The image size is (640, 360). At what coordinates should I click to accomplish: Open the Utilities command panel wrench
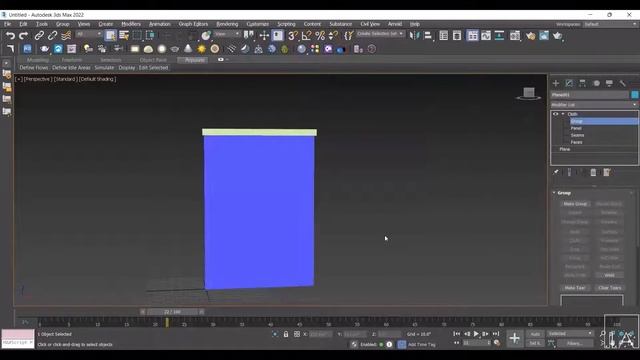pyautogui.click(x=622, y=83)
